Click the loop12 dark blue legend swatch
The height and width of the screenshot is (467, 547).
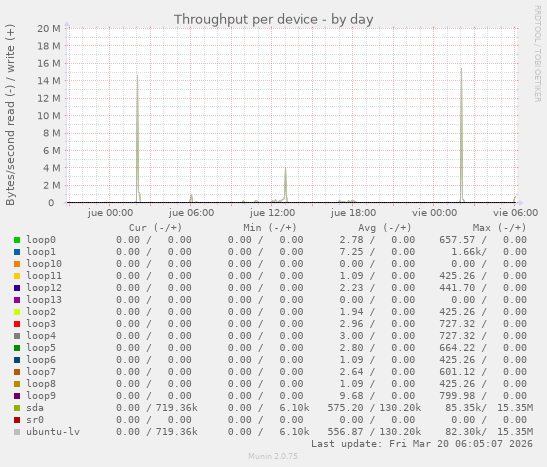point(17,288)
